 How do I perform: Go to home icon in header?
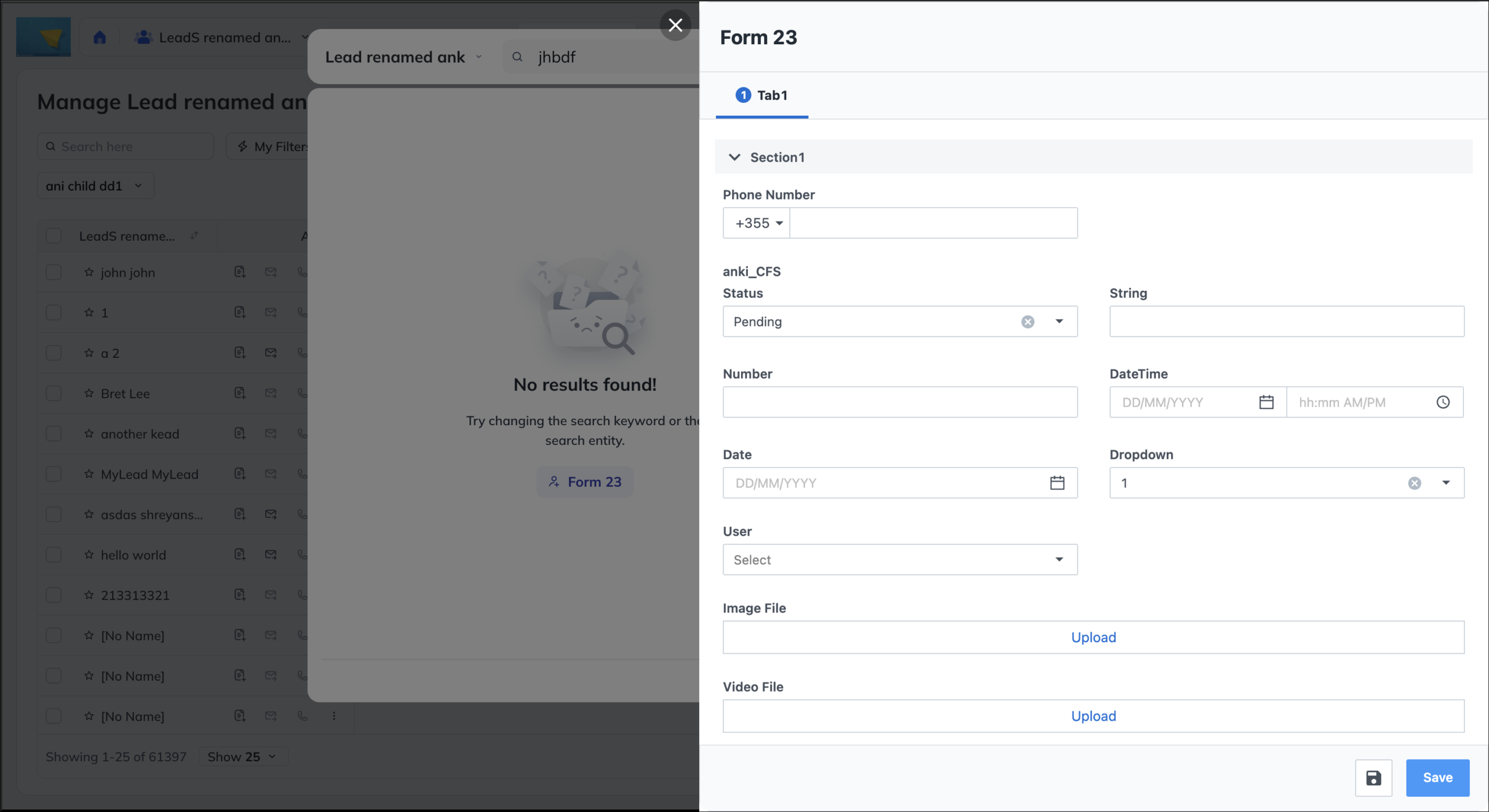point(100,38)
